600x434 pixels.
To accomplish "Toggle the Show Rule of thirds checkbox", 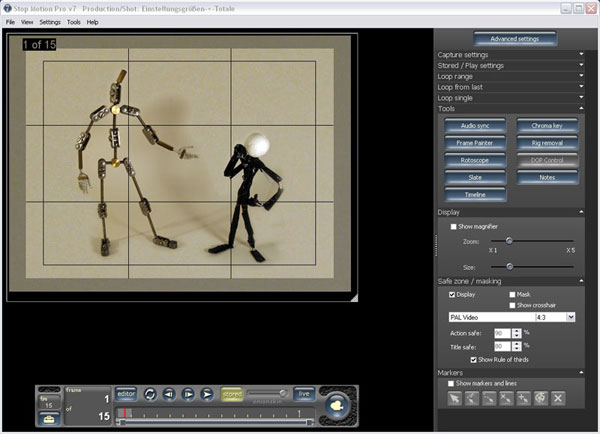I will [x=474, y=359].
